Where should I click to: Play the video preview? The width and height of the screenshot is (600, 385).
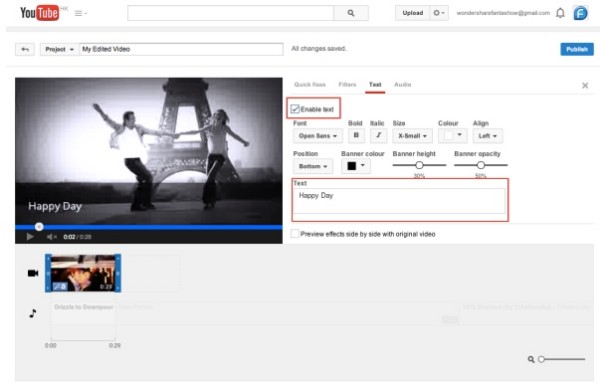(x=29, y=237)
